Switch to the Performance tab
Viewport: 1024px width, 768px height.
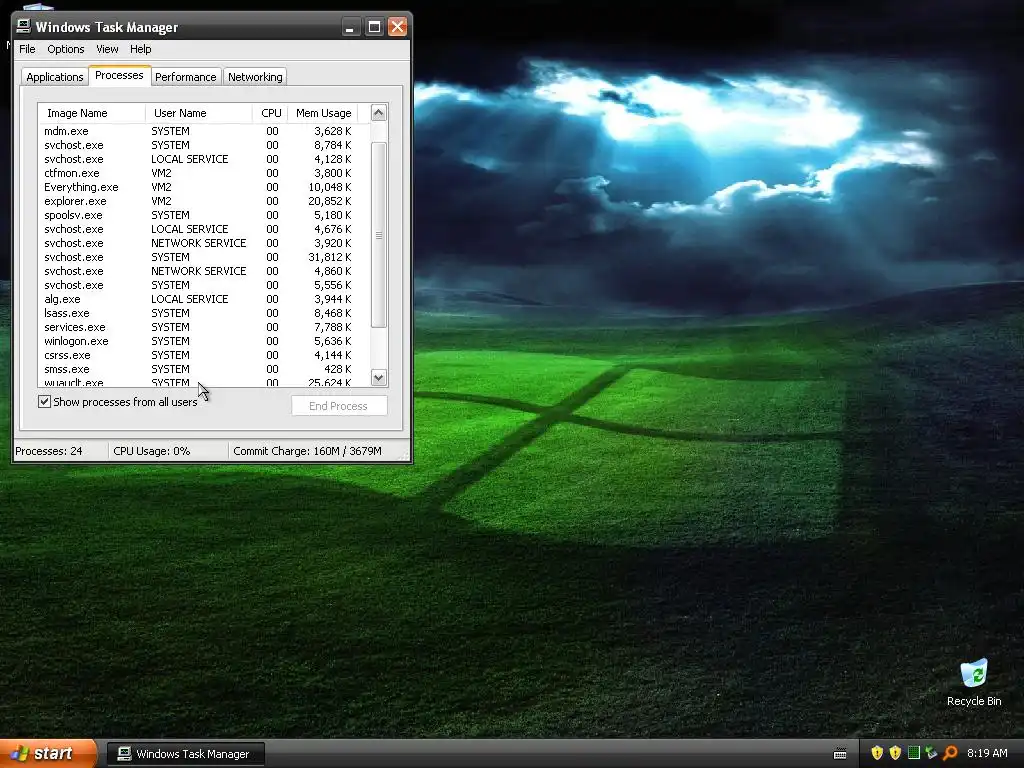click(185, 77)
